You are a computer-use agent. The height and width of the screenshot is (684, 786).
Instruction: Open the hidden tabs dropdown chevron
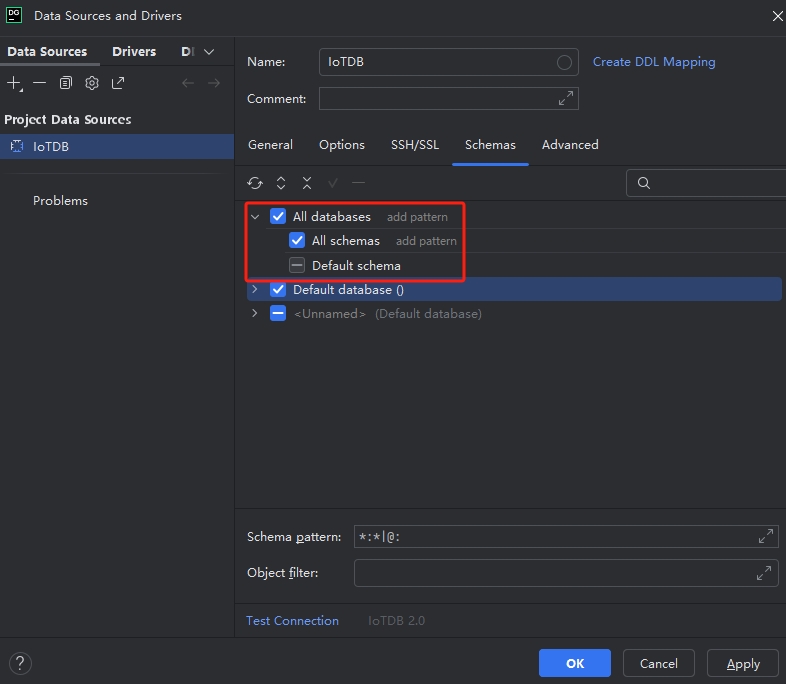point(209,52)
